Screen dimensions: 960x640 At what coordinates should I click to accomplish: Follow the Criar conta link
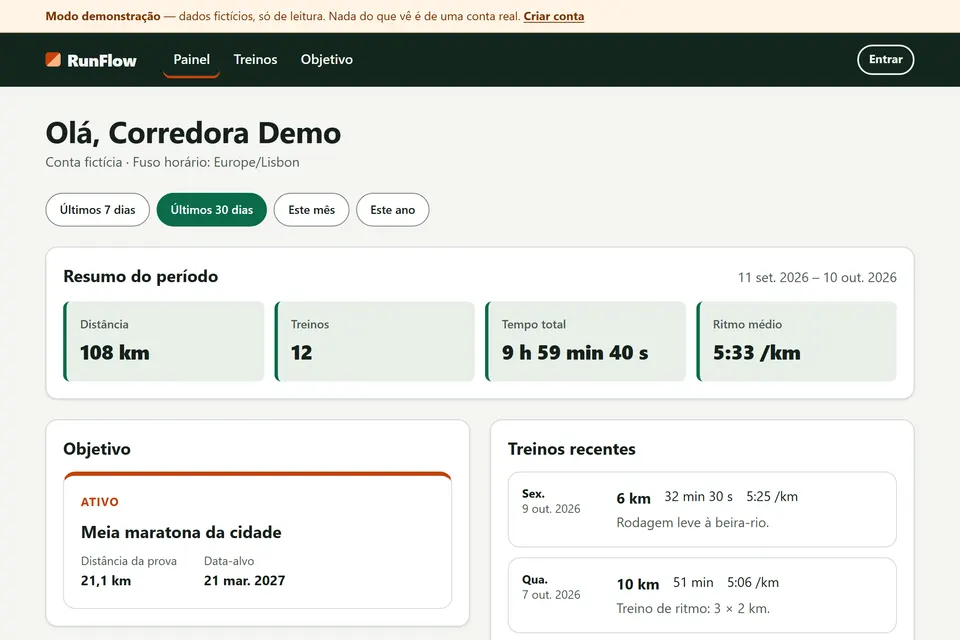[553, 17]
